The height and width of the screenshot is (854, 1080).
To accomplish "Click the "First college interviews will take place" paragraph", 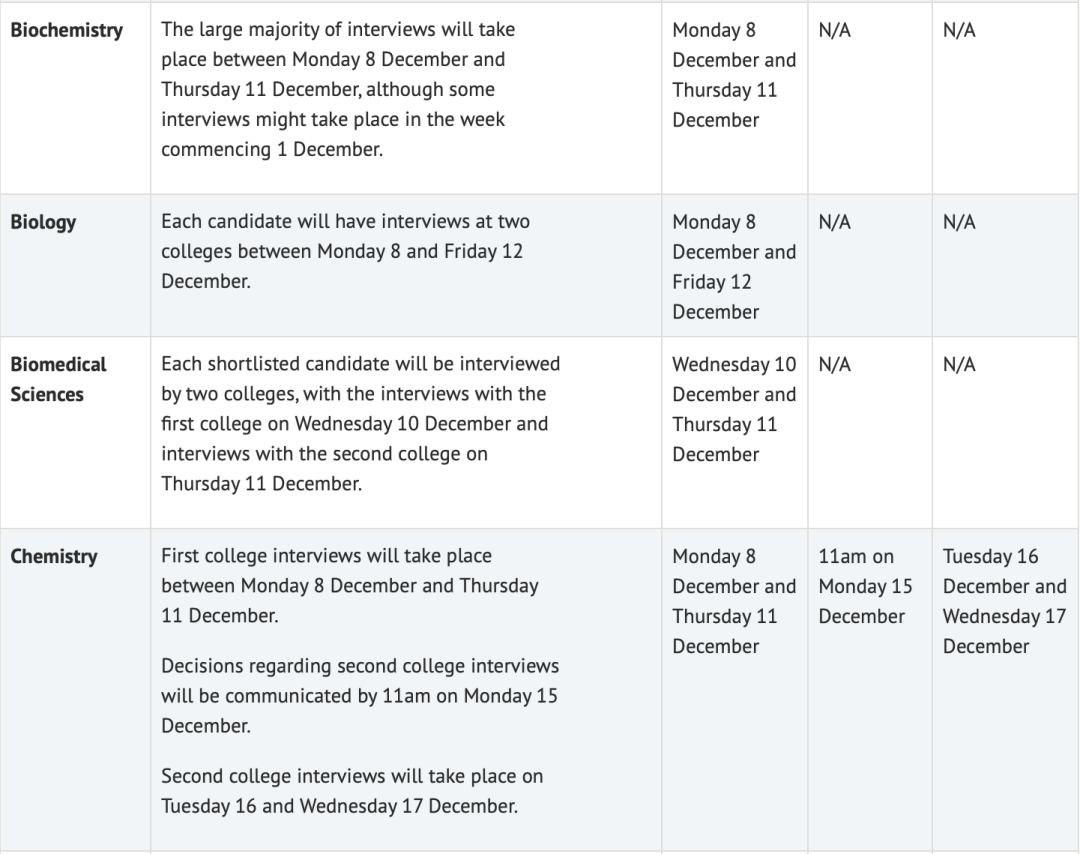I will pyautogui.click(x=349, y=585).
